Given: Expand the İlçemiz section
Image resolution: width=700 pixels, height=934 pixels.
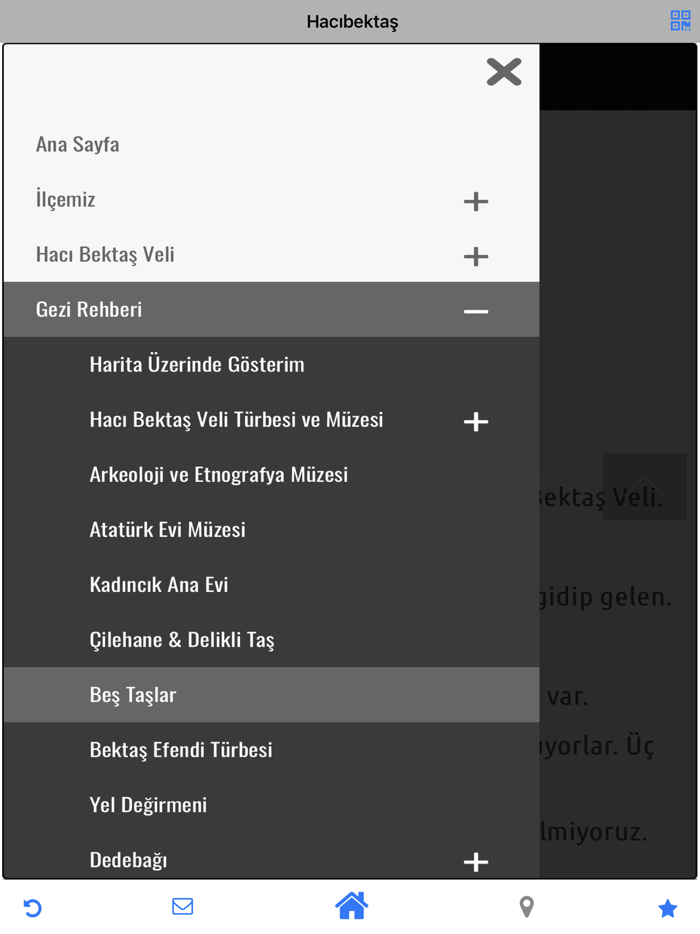Looking at the screenshot, I should (476, 201).
